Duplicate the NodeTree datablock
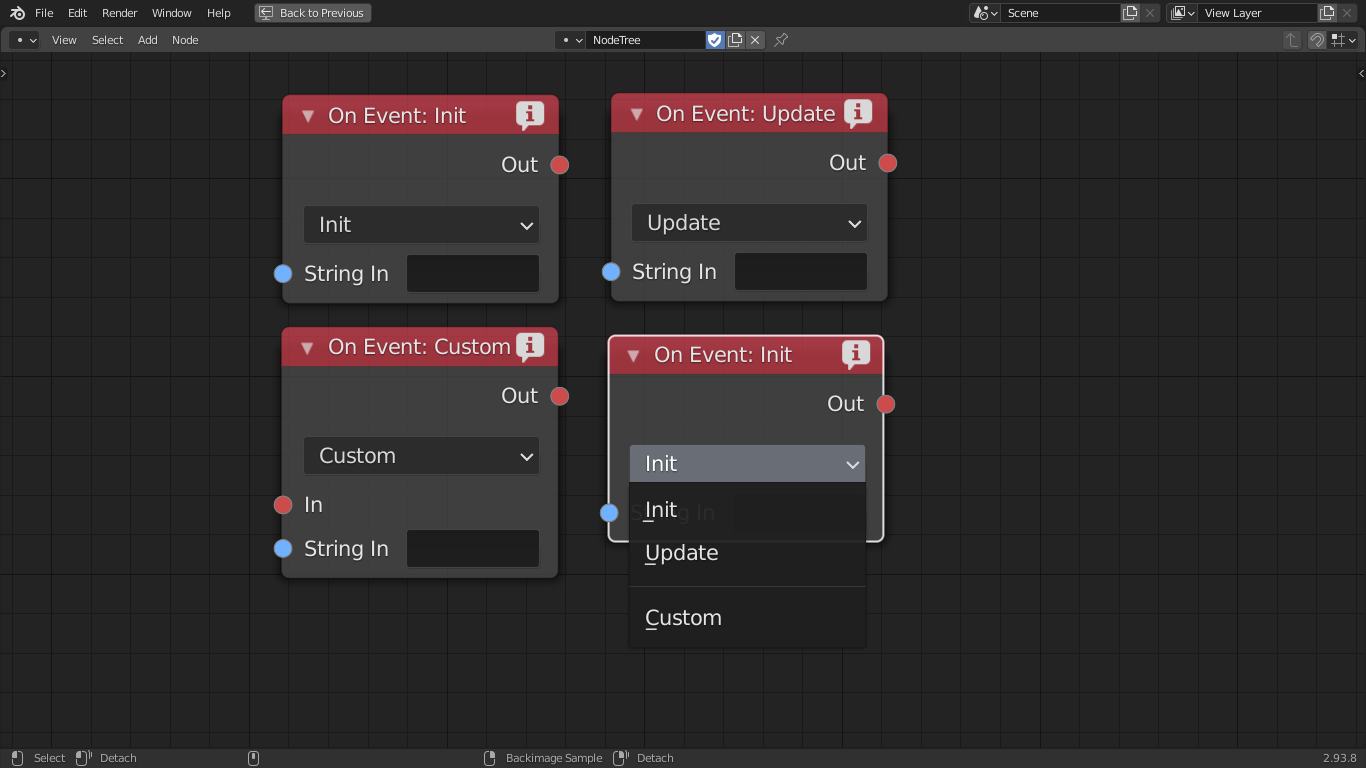This screenshot has width=1366, height=768. click(x=735, y=40)
